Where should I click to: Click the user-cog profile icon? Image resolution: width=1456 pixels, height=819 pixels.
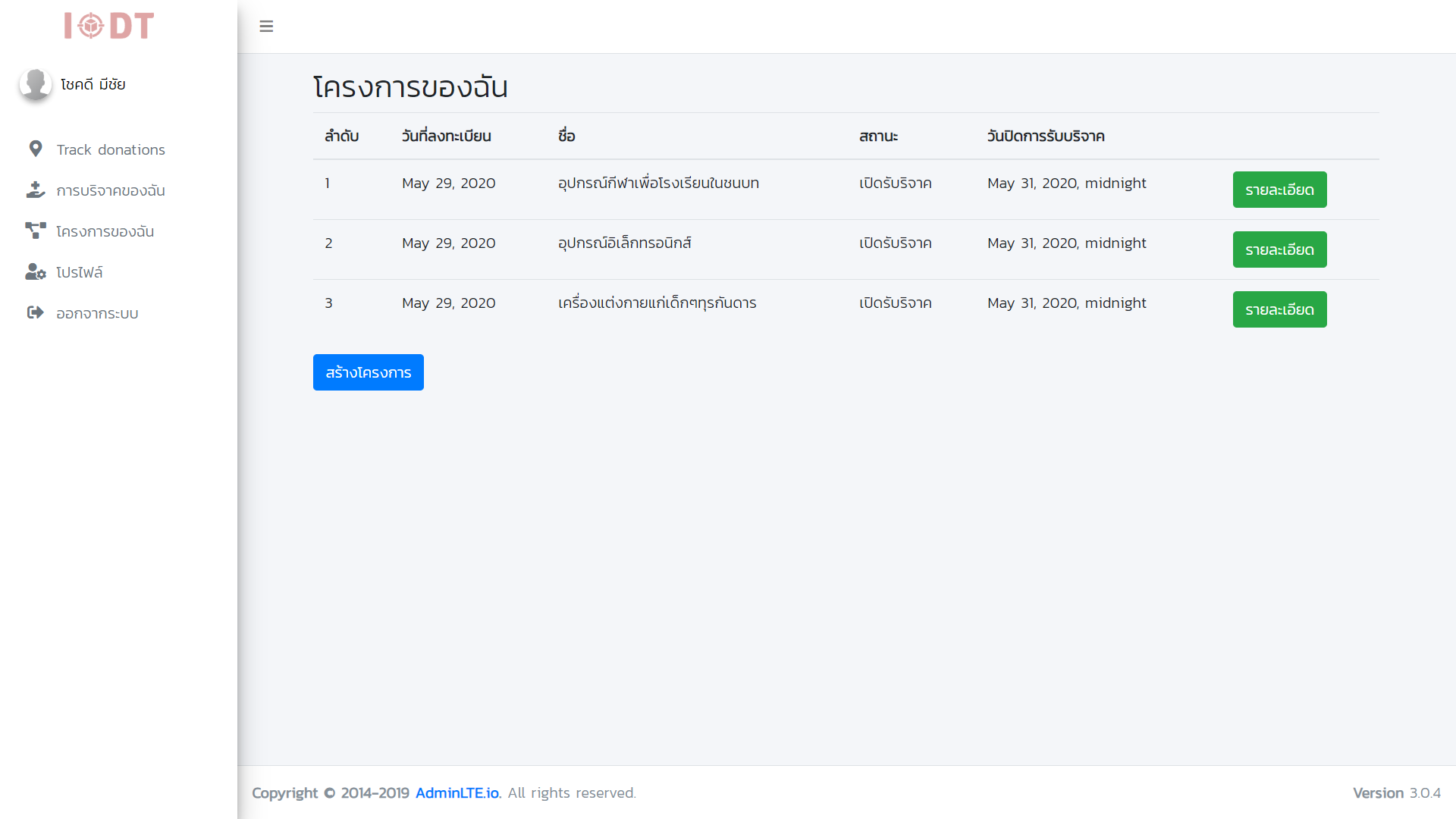click(35, 271)
